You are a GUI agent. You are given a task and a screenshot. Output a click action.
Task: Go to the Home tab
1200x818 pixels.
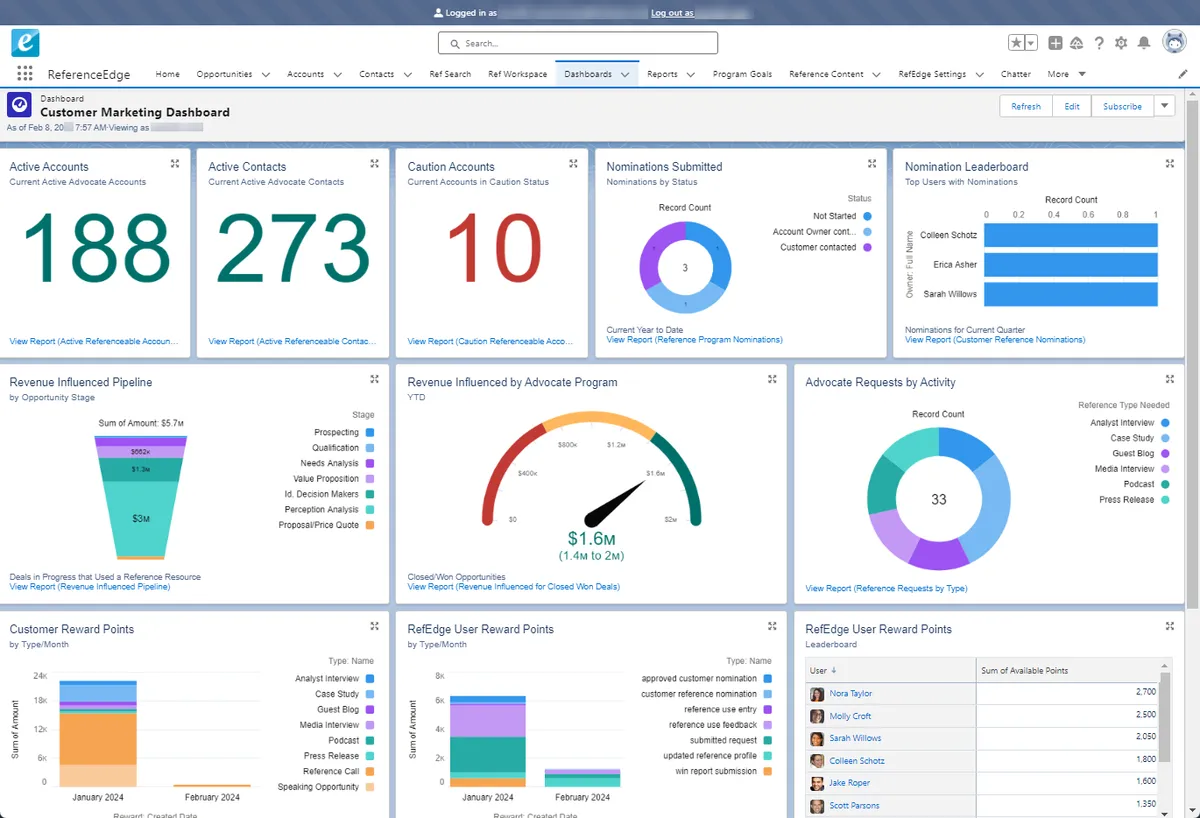(x=168, y=74)
